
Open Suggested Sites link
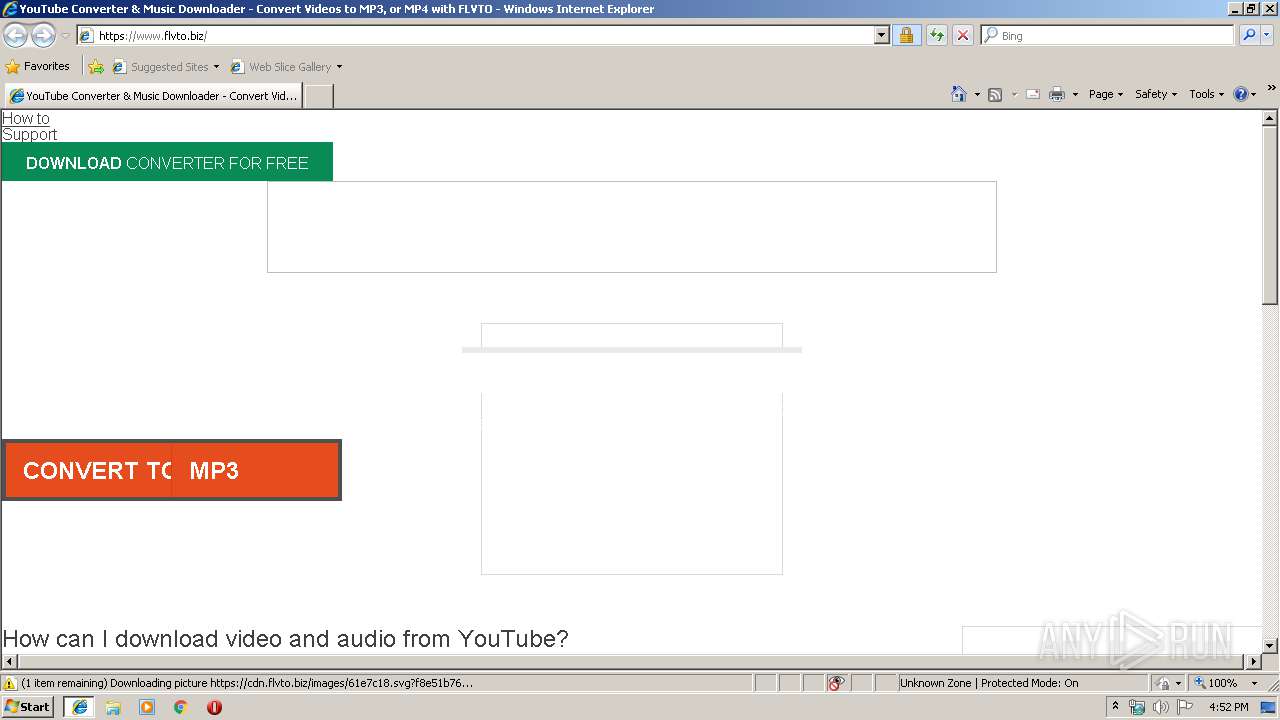click(165, 67)
